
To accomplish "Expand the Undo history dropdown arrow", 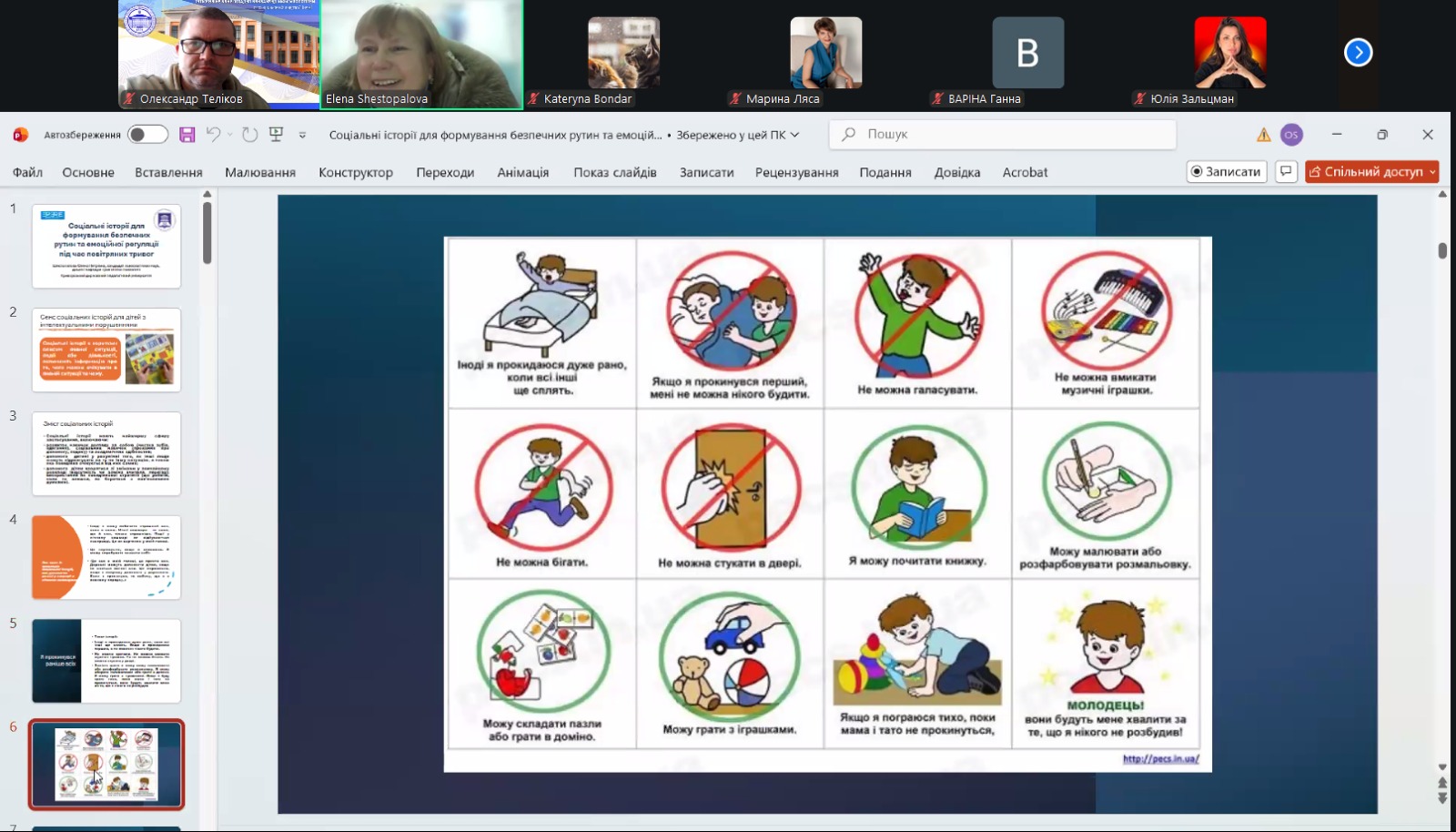I will (x=230, y=135).
